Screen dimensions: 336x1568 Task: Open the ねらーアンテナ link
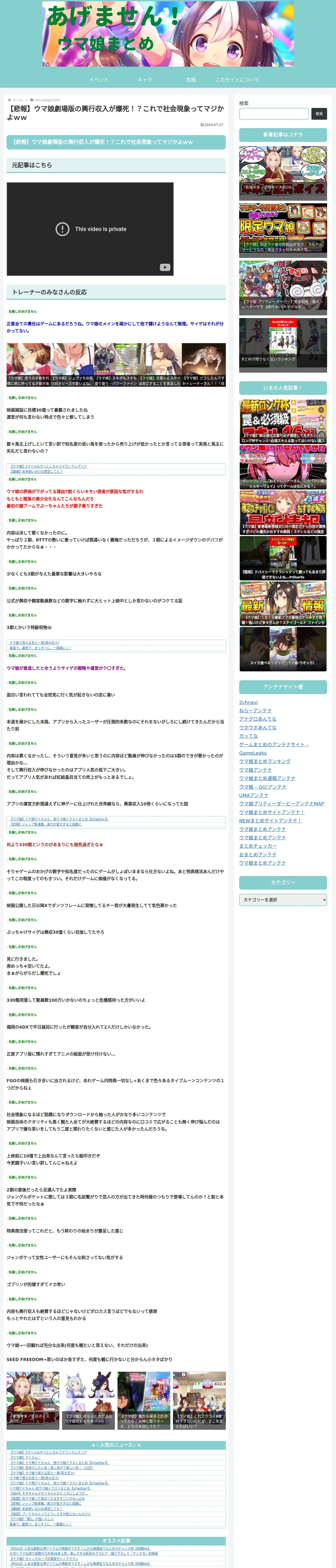pyautogui.click(x=255, y=710)
